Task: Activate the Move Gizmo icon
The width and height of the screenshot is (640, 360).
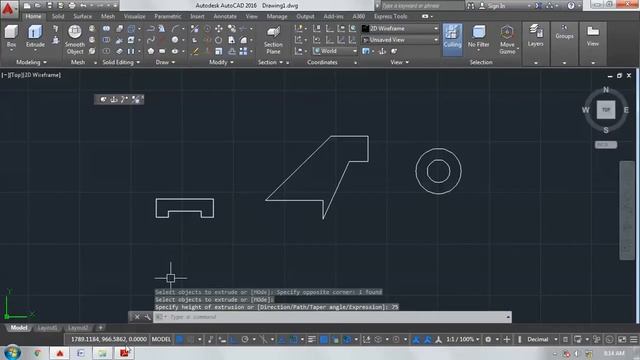Action: coord(507,32)
